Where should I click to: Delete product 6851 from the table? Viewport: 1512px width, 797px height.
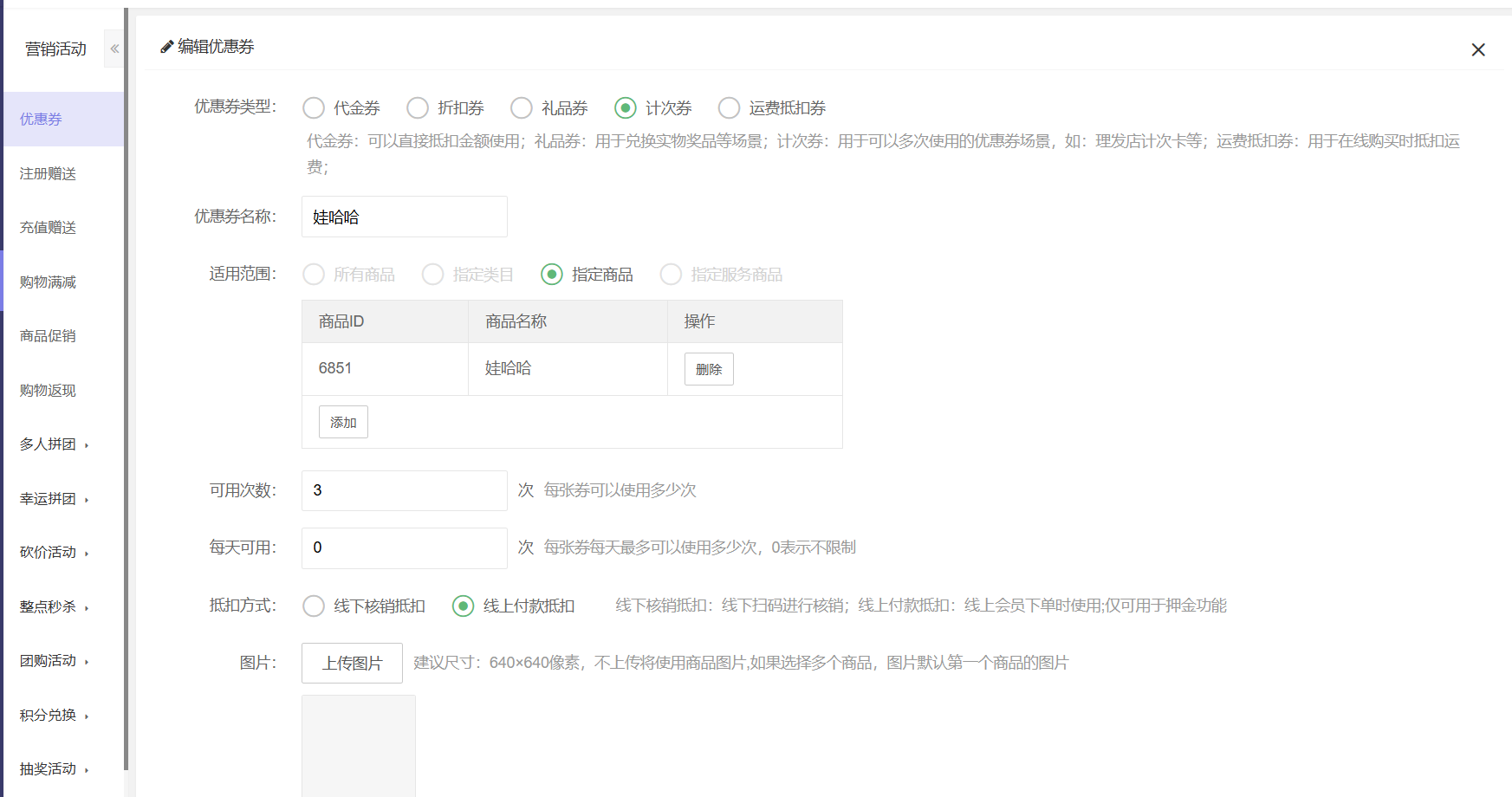[709, 369]
